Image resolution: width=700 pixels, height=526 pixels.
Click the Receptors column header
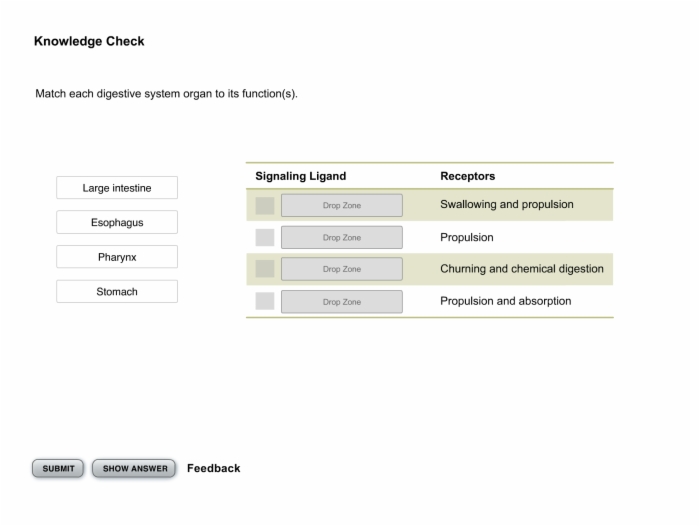pos(467,176)
